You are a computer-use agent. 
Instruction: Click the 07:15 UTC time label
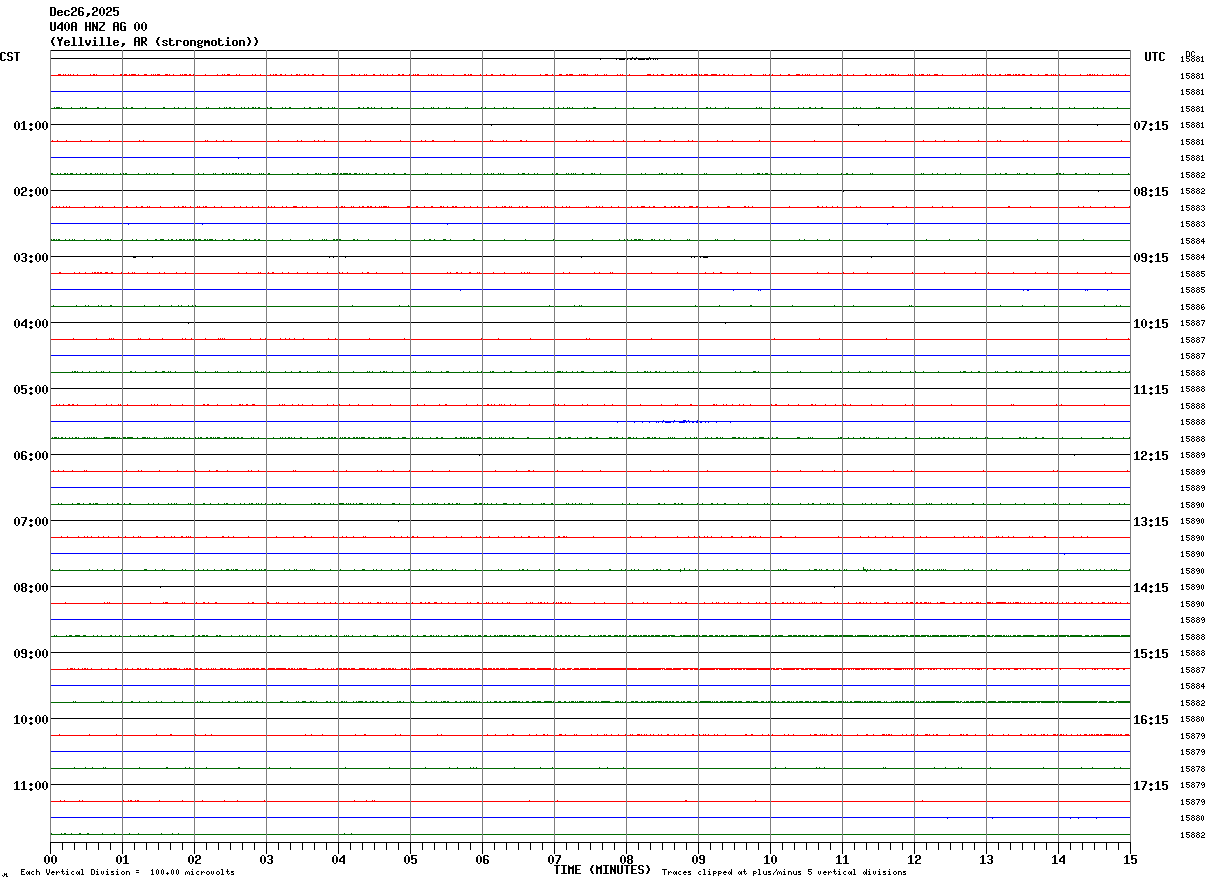(1150, 126)
